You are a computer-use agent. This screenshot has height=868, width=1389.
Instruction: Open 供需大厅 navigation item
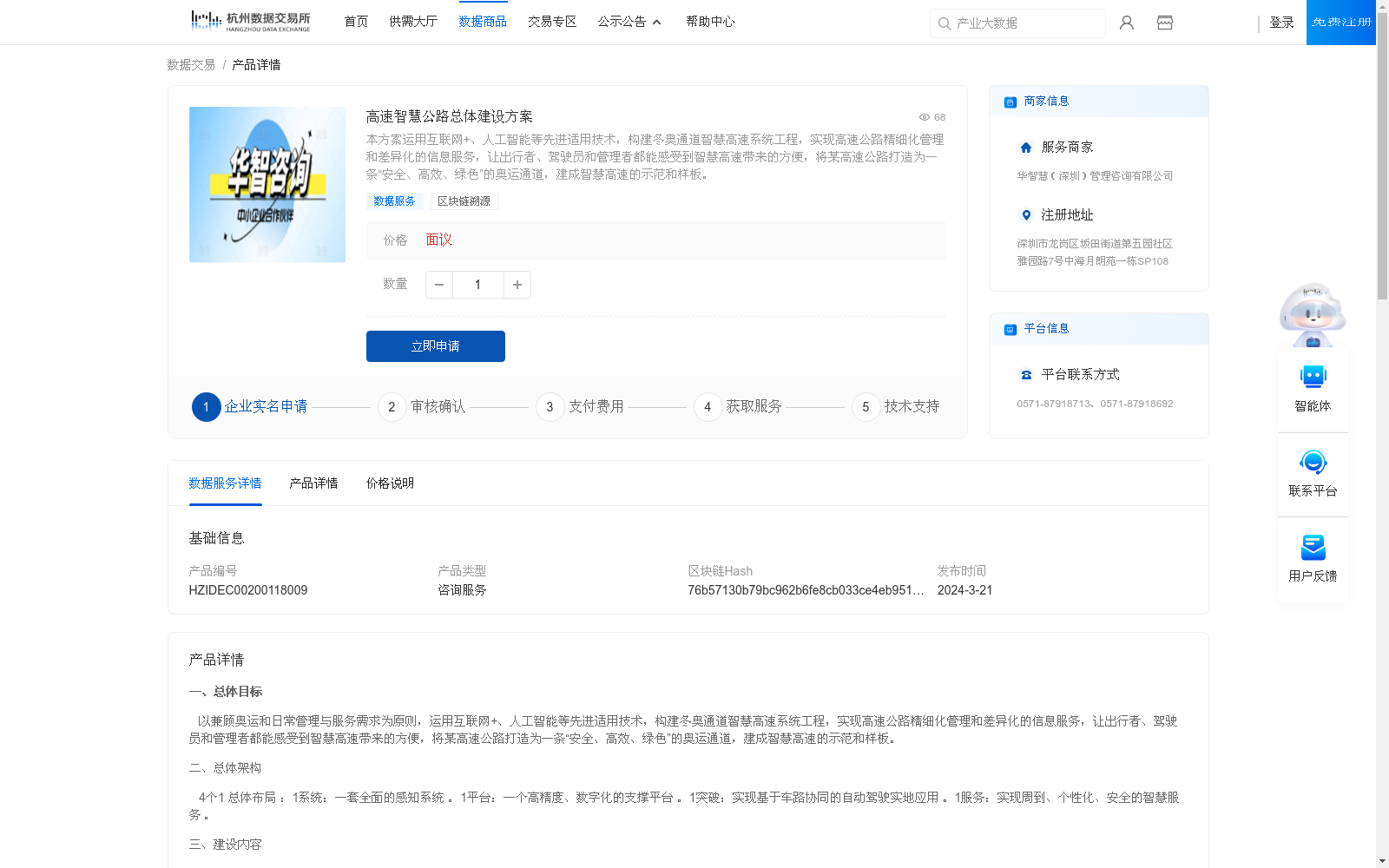point(413,22)
